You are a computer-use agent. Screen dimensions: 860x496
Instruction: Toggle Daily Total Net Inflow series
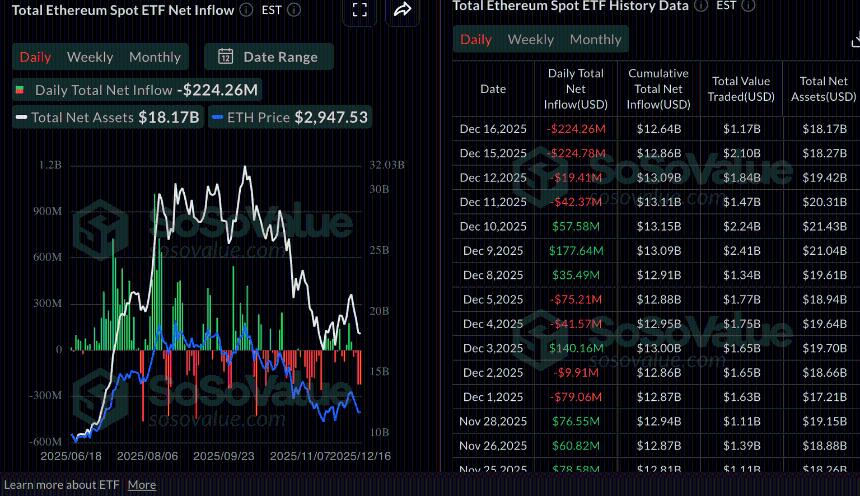[x=135, y=90]
